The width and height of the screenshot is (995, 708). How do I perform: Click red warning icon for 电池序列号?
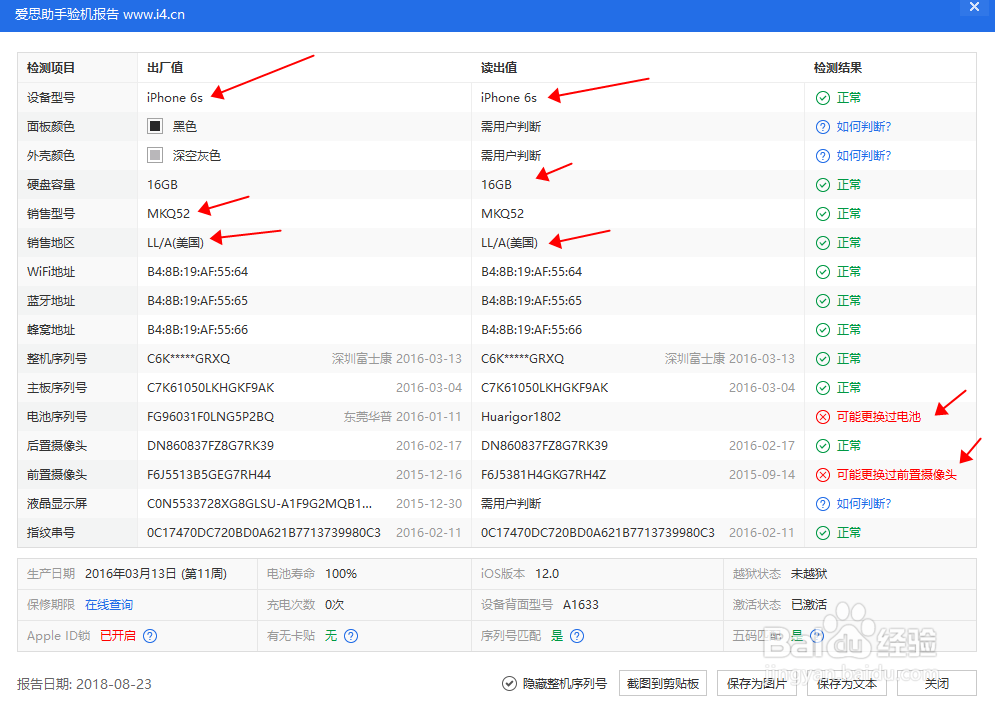tap(822, 417)
